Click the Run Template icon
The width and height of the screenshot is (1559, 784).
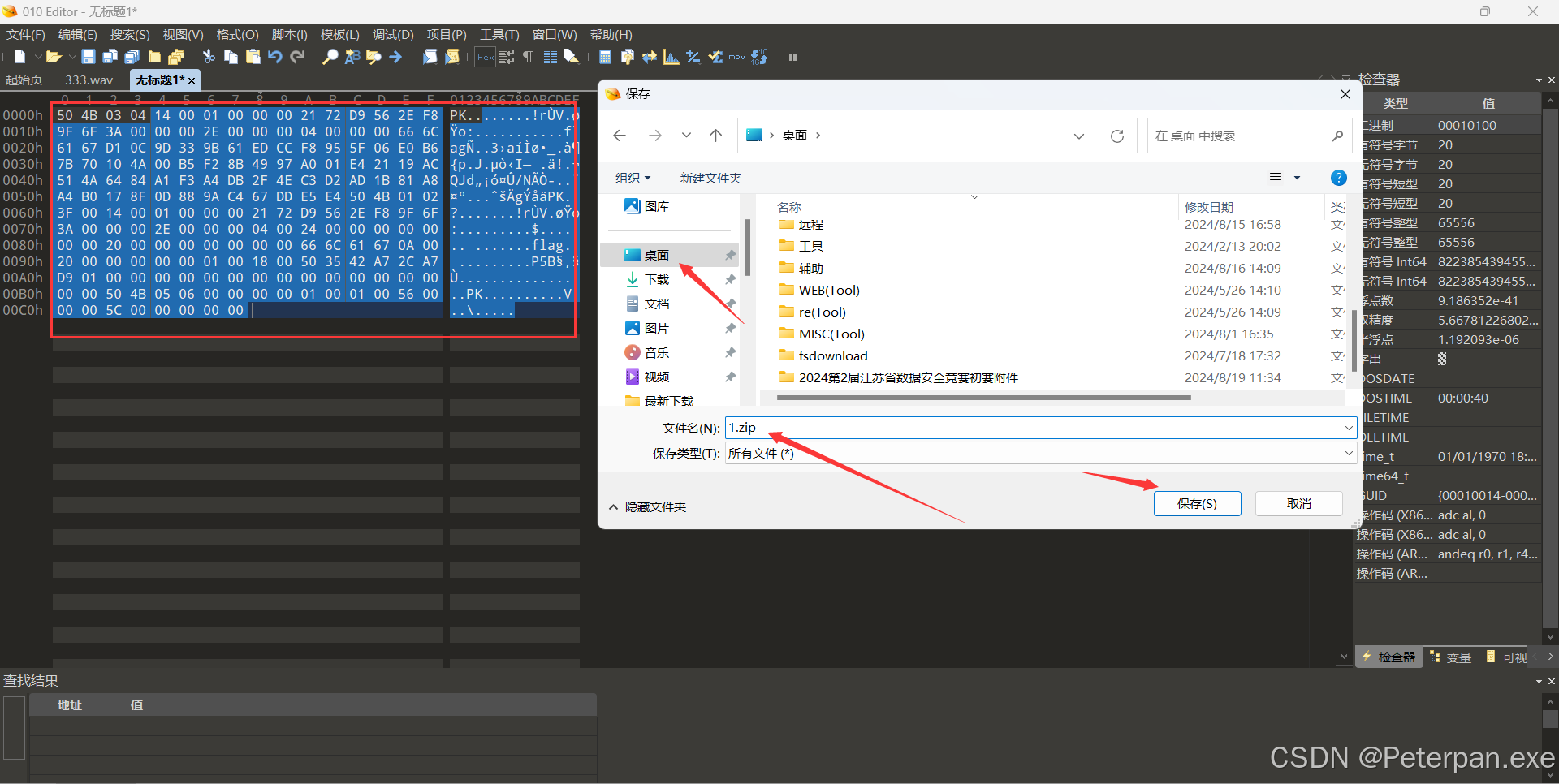[452, 57]
